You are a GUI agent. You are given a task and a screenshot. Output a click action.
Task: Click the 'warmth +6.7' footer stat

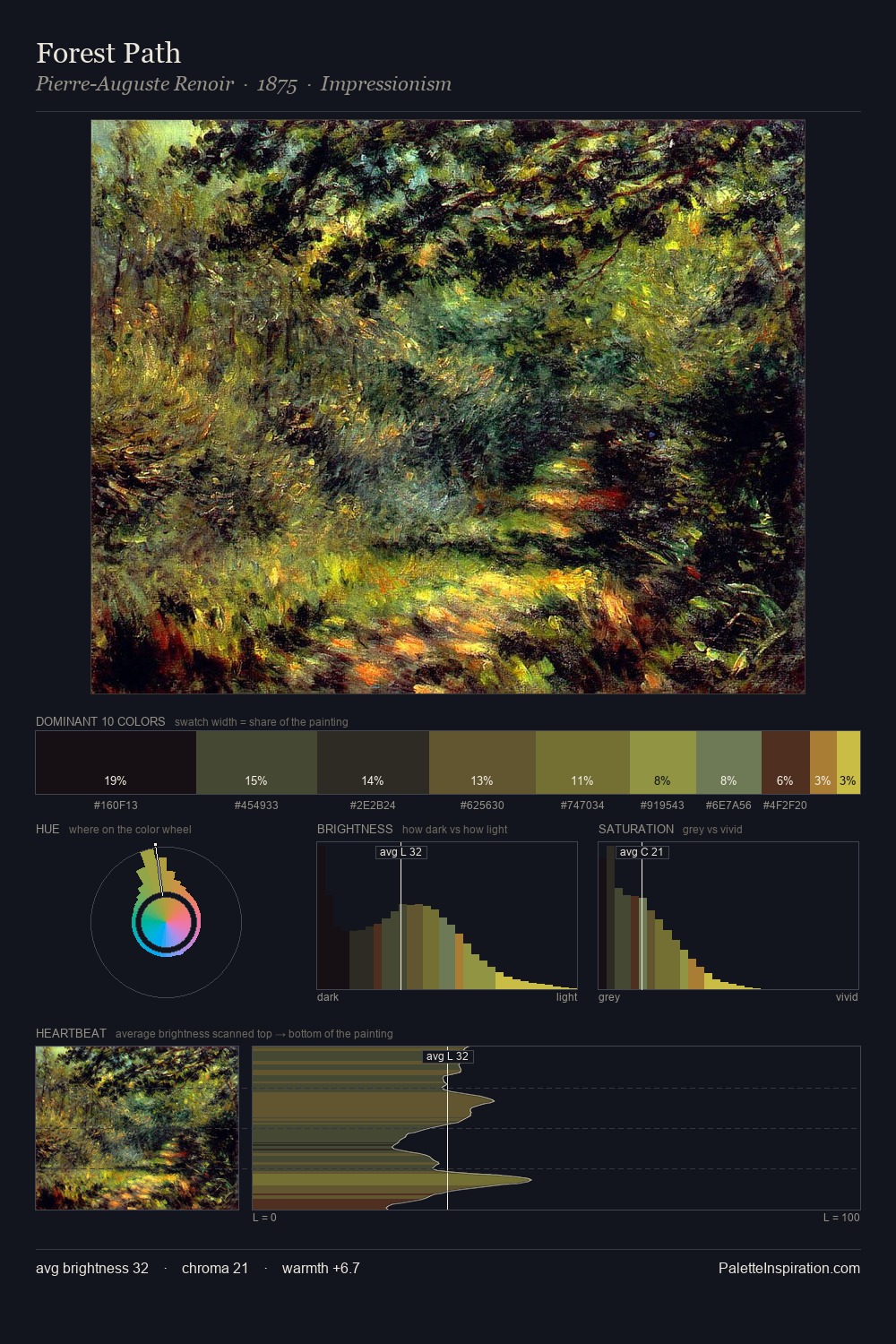321,1268
